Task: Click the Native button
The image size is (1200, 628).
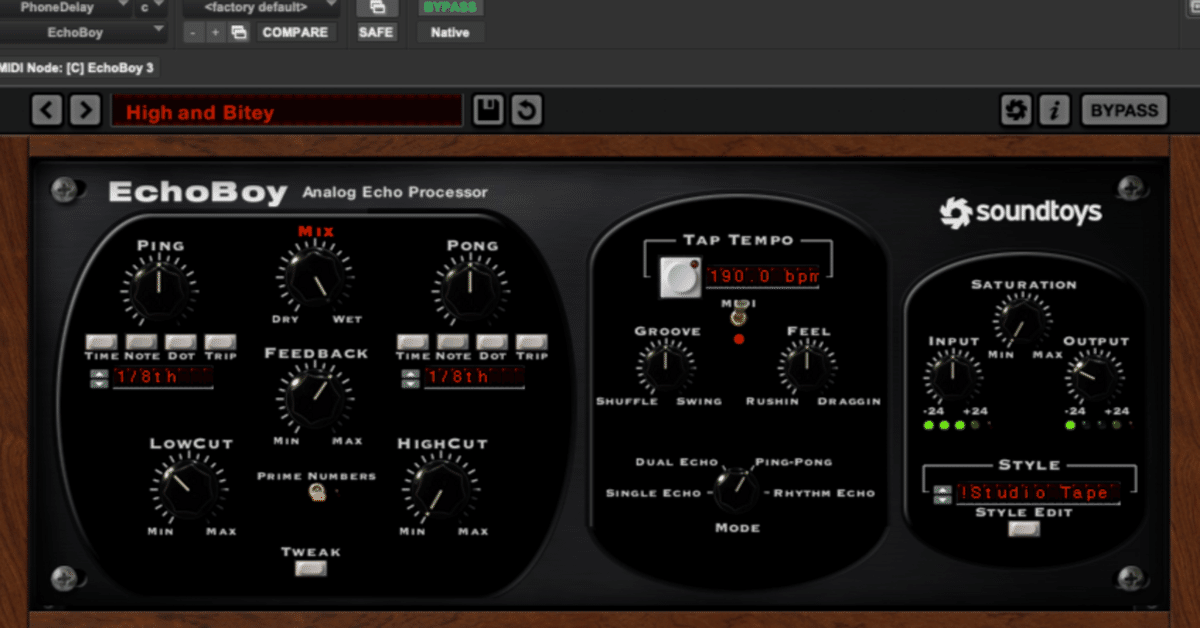Action: (451, 32)
